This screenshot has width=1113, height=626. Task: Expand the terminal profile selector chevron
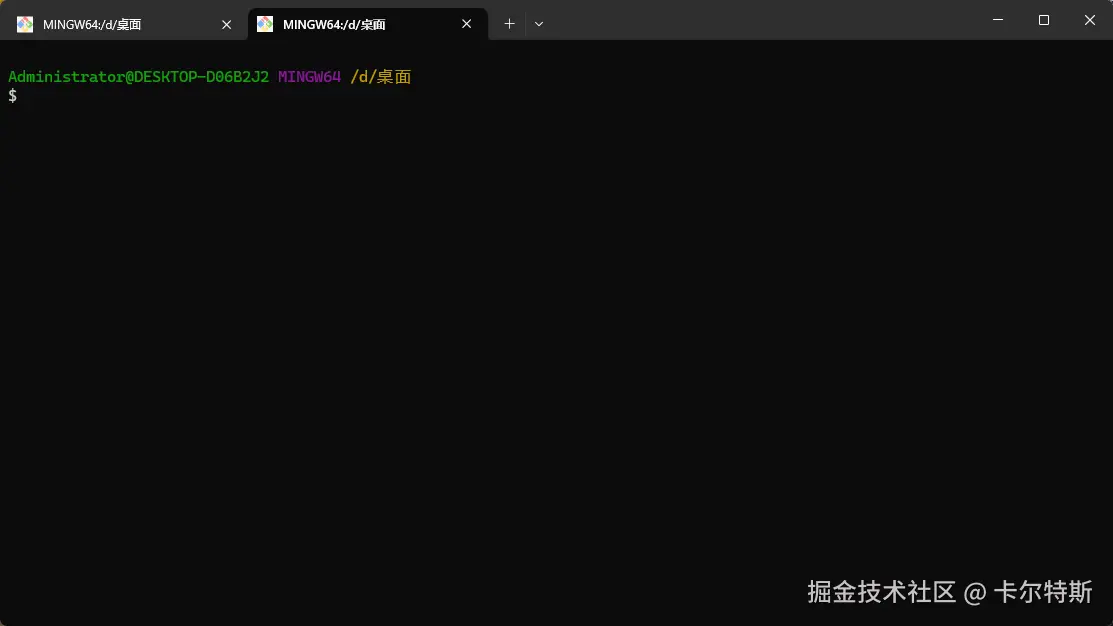[538, 23]
